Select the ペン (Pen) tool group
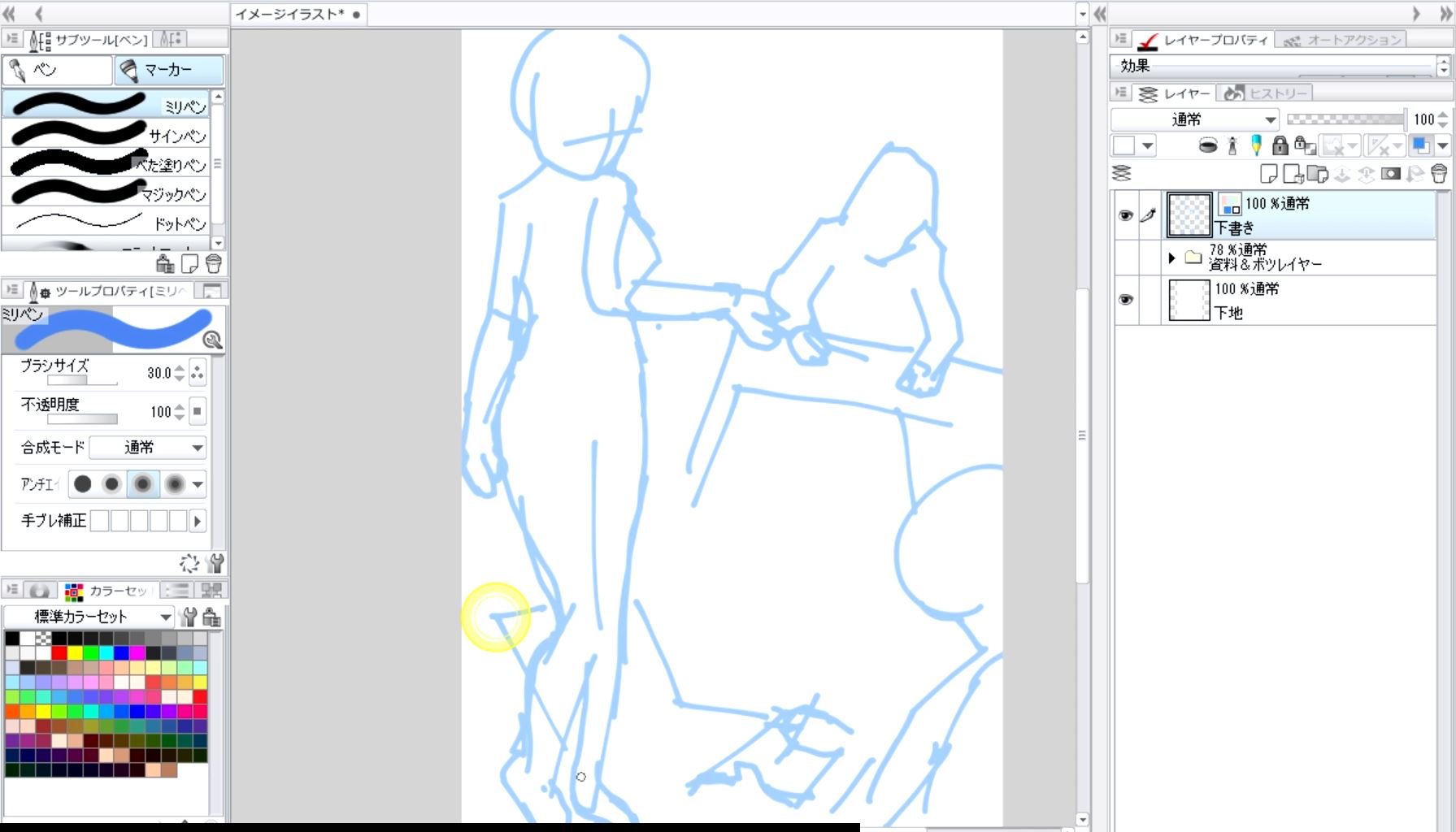This screenshot has width=1456, height=832. [x=57, y=71]
